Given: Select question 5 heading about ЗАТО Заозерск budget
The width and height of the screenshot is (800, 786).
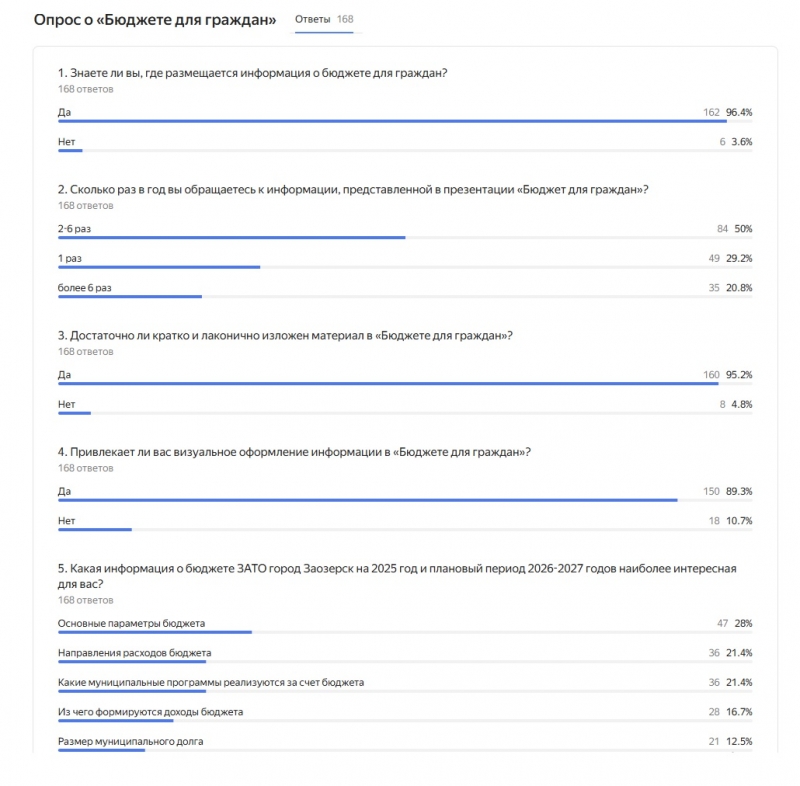Looking at the screenshot, I should [397, 568].
